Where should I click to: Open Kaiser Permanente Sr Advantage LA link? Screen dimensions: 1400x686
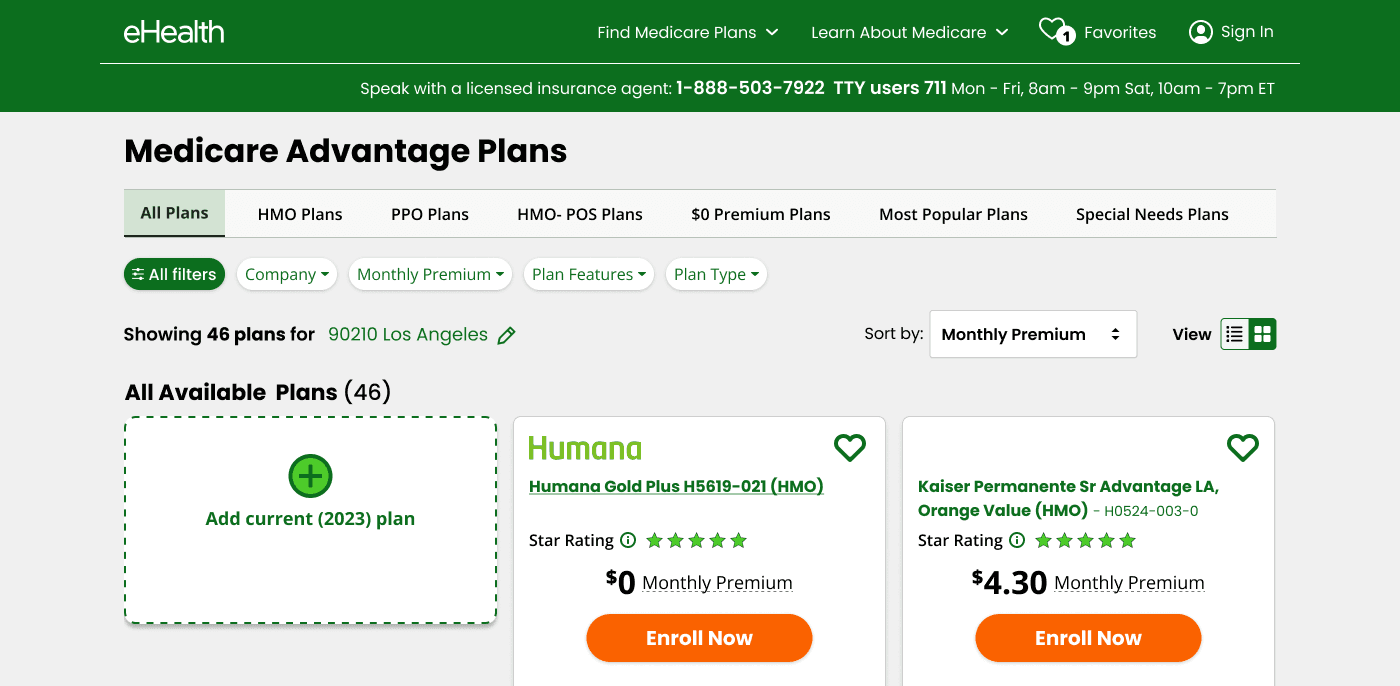pyautogui.click(x=1068, y=498)
